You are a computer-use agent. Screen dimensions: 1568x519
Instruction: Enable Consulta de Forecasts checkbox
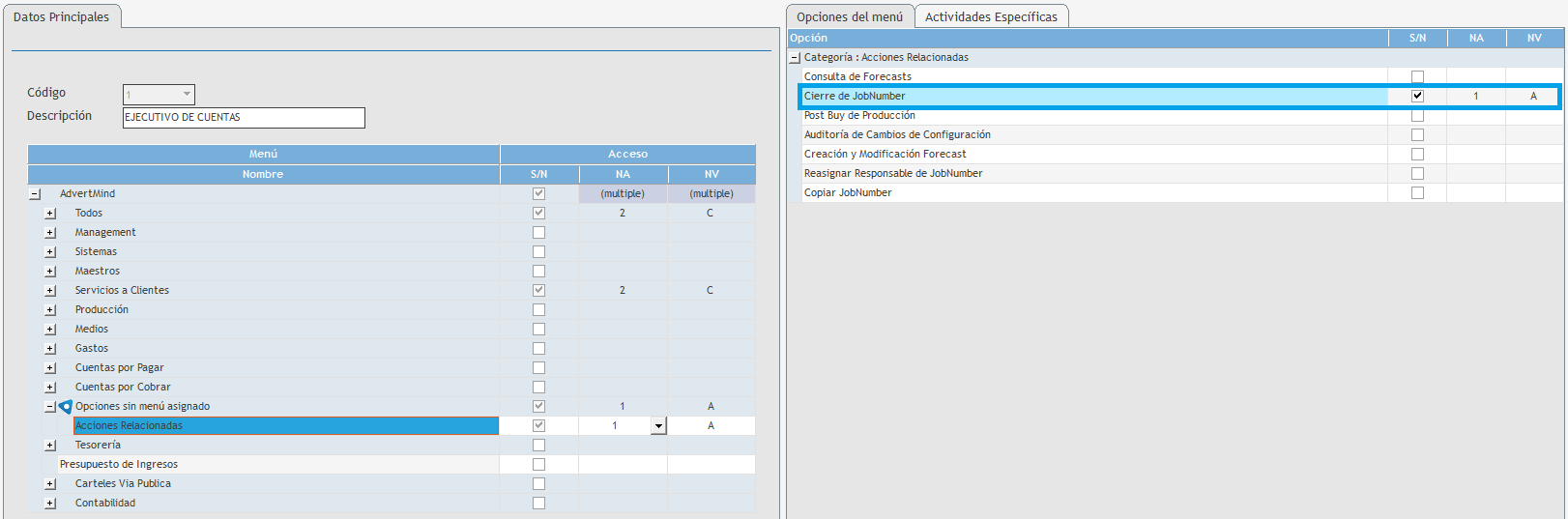point(1417,77)
